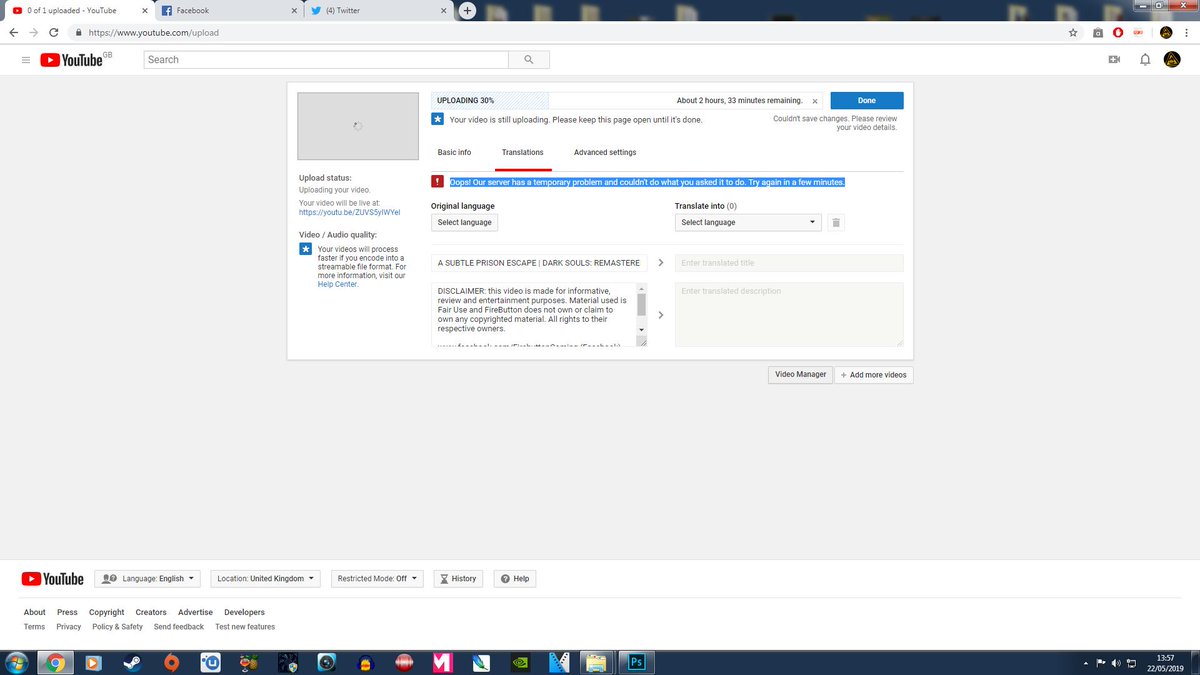Open the About footer link
1200x675 pixels.
coord(35,612)
